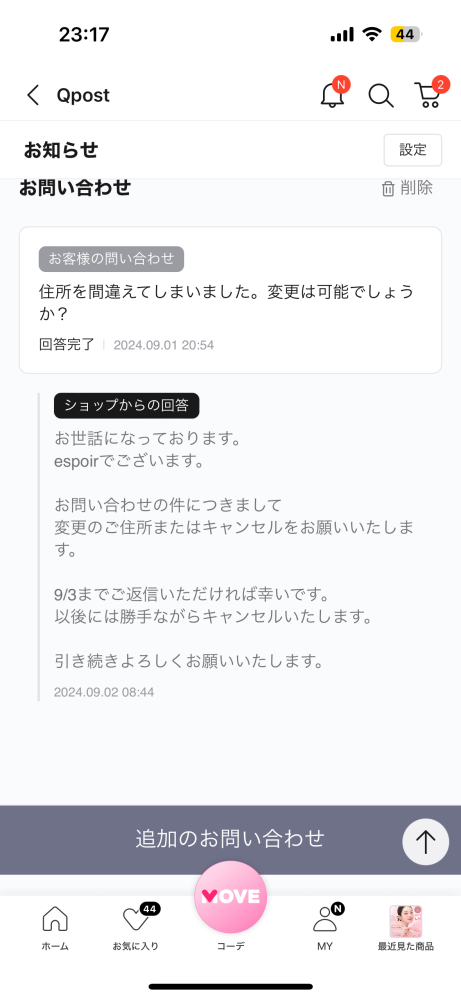The width and height of the screenshot is (461, 999).
Task: Open the customer inquiry card
Action: tap(230, 300)
